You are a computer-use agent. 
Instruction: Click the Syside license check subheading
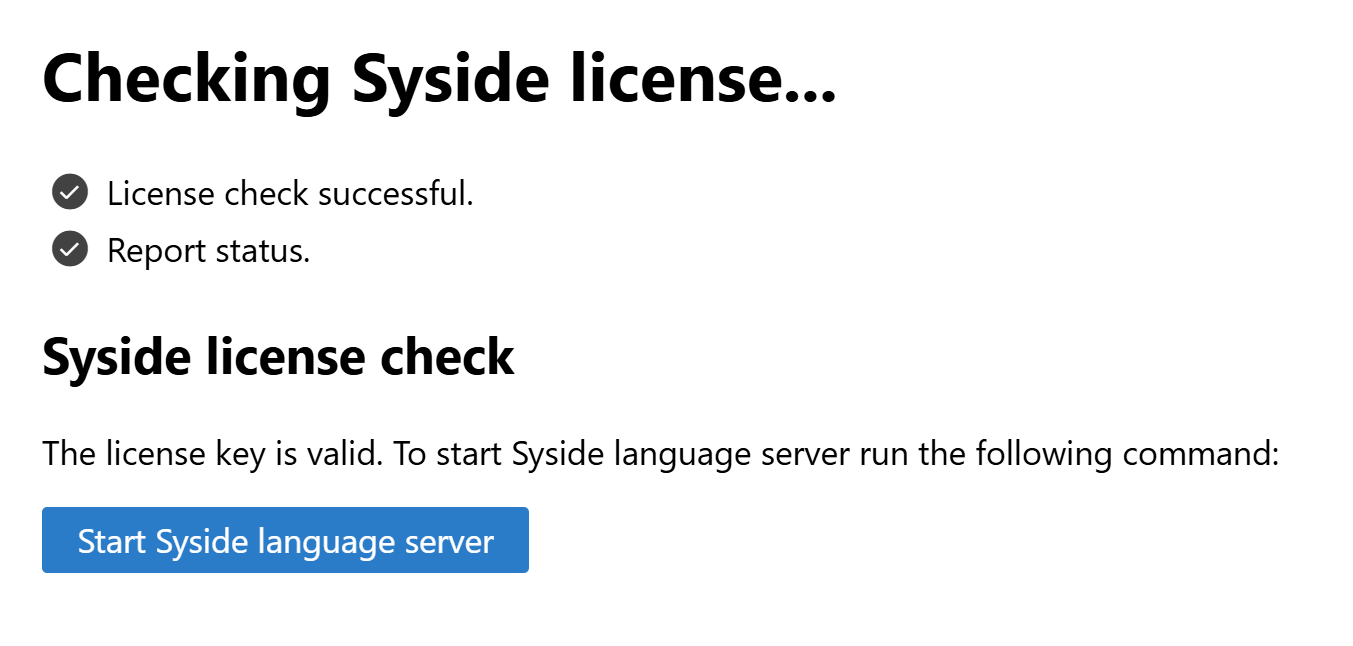tap(278, 357)
